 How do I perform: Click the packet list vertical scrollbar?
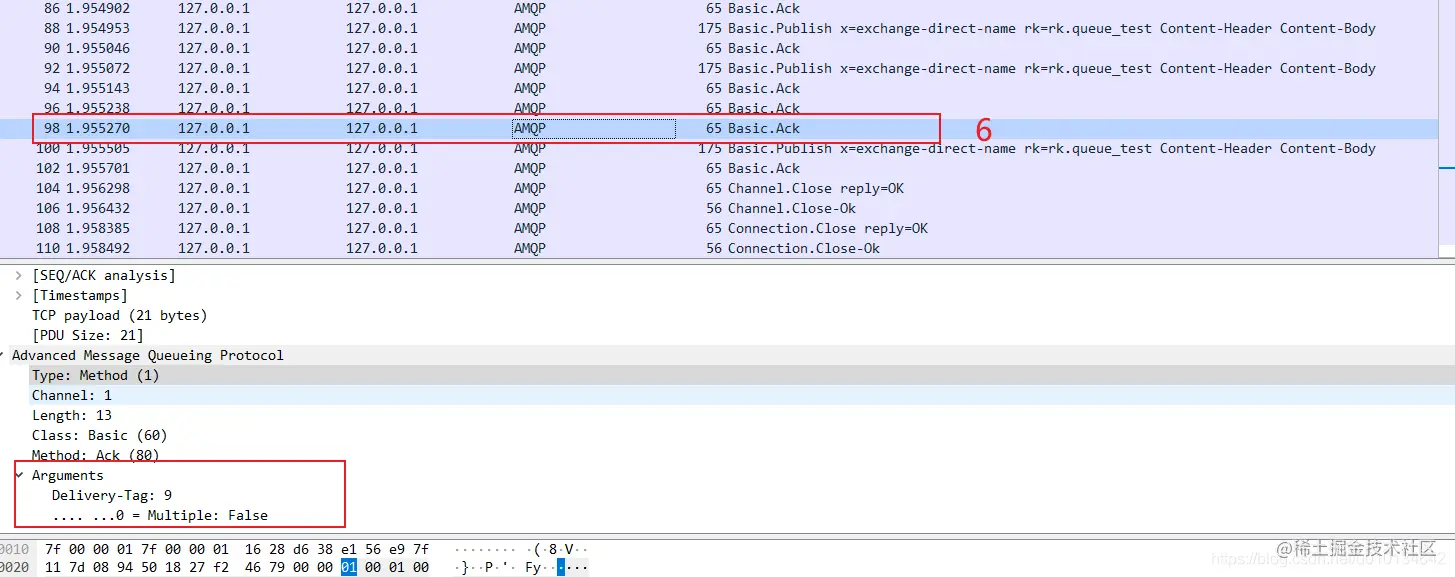point(1446,129)
